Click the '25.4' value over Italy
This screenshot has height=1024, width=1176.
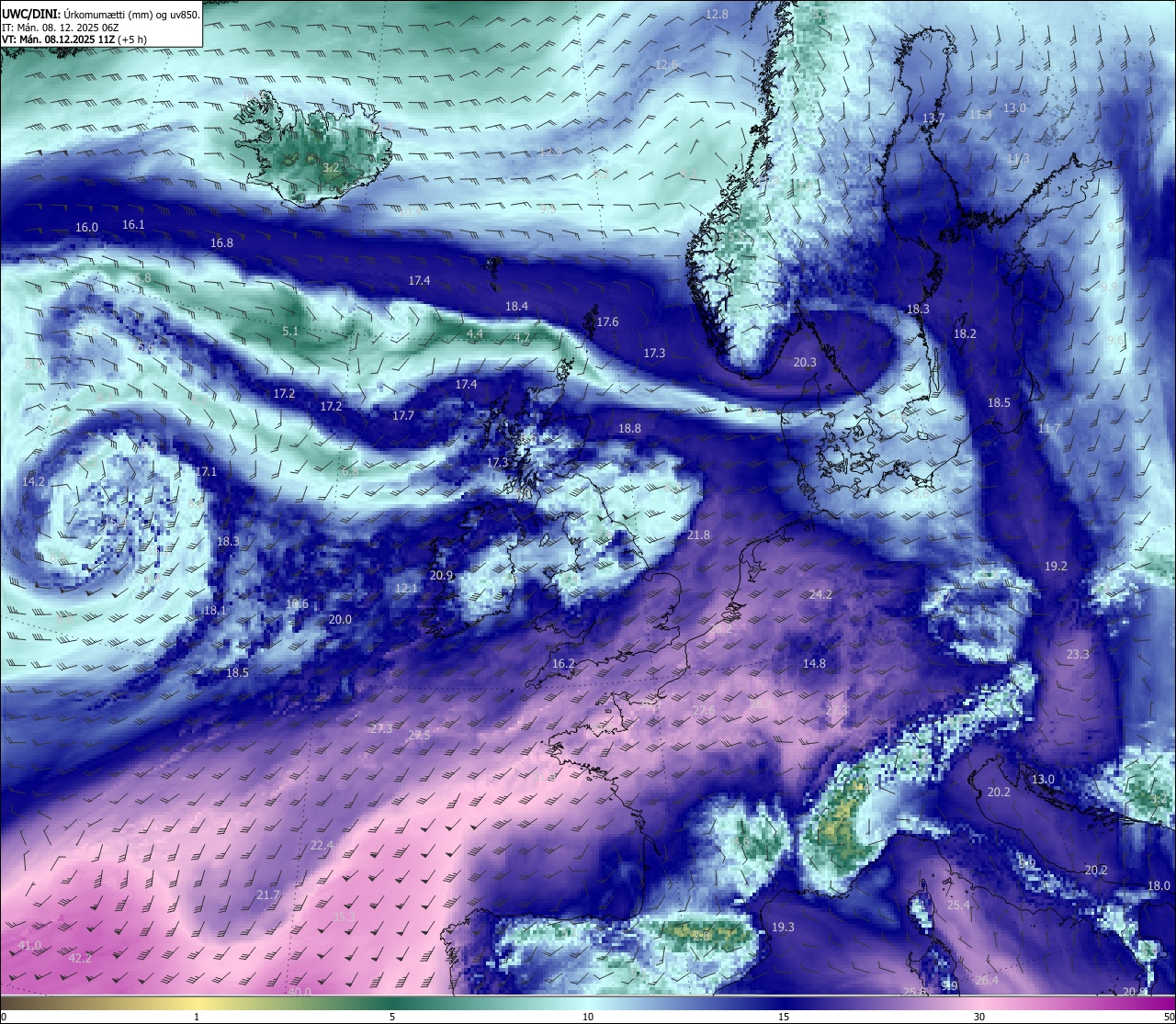click(x=958, y=906)
